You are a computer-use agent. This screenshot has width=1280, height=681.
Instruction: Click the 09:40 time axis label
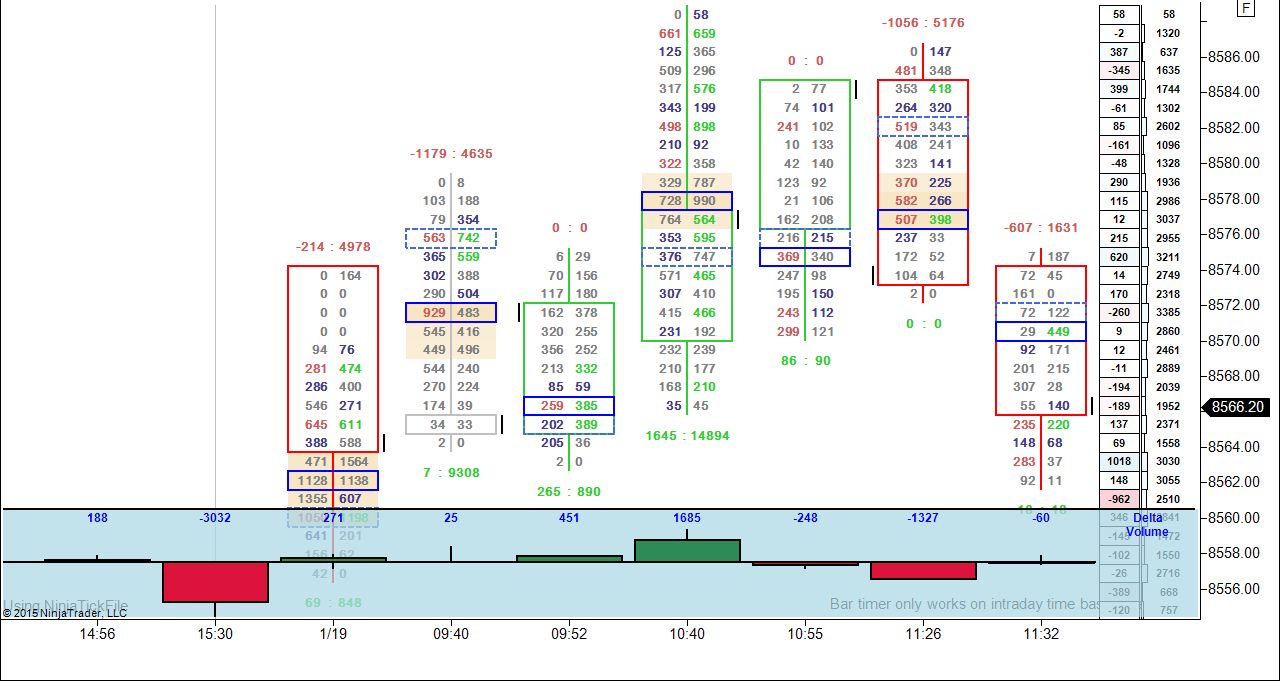tap(451, 634)
